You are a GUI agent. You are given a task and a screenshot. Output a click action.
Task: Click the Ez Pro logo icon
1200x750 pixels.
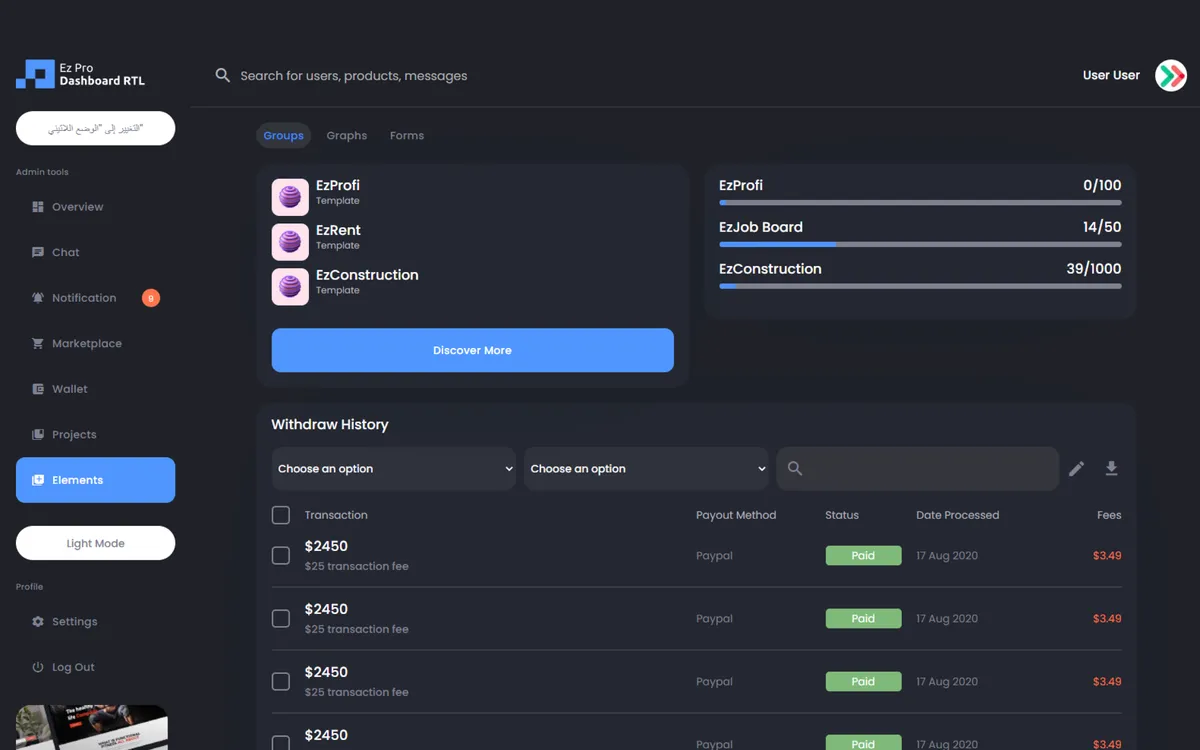(35, 74)
